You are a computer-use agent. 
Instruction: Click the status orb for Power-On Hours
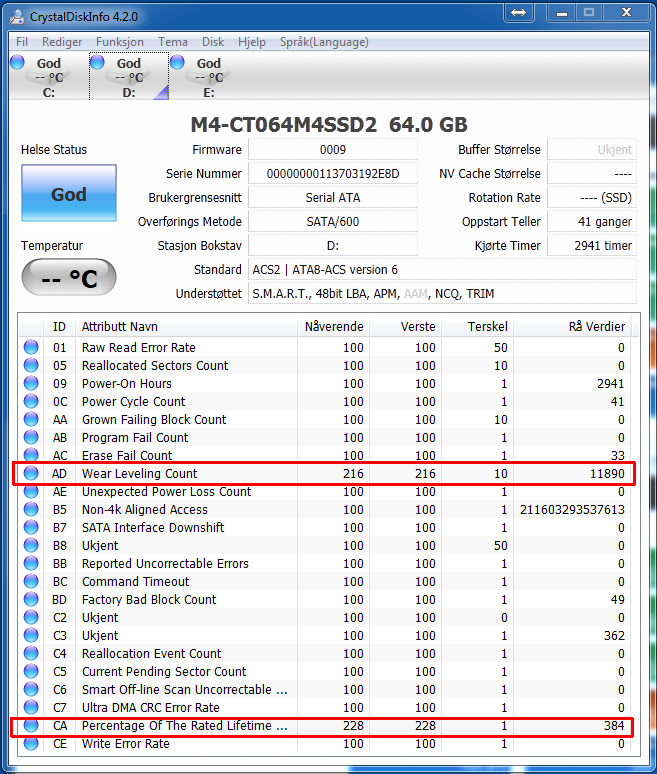(31, 383)
